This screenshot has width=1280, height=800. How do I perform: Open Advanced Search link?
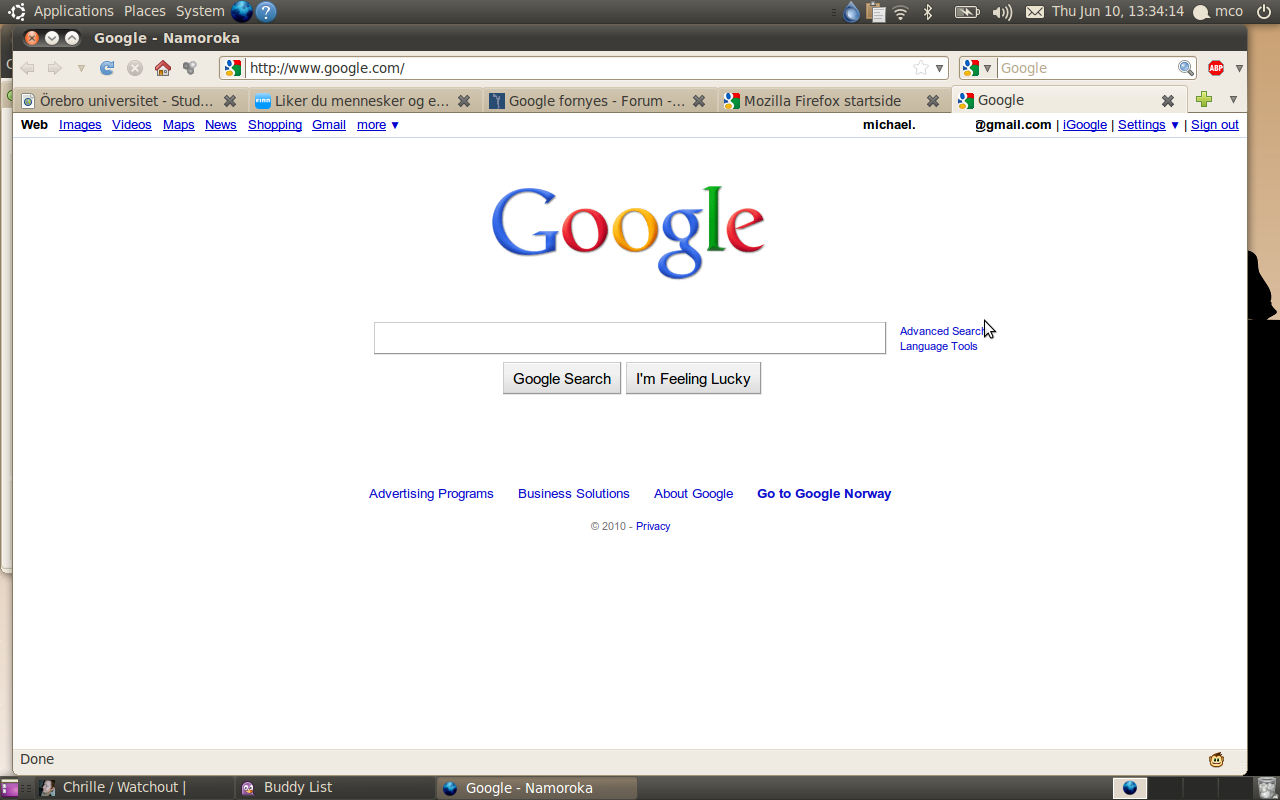coord(943,331)
